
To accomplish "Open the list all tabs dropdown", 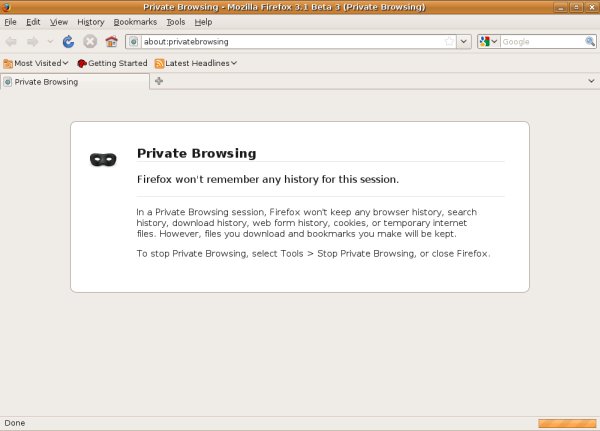I will tap(591, 81).
